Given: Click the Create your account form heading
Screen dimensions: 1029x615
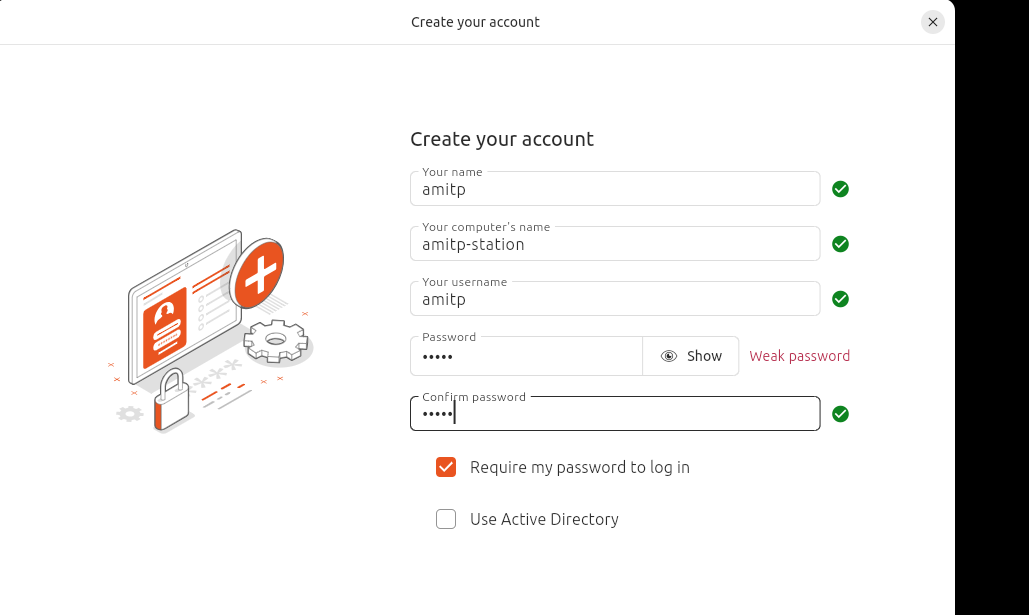Looking at the screenshot, I should (502, 139).
